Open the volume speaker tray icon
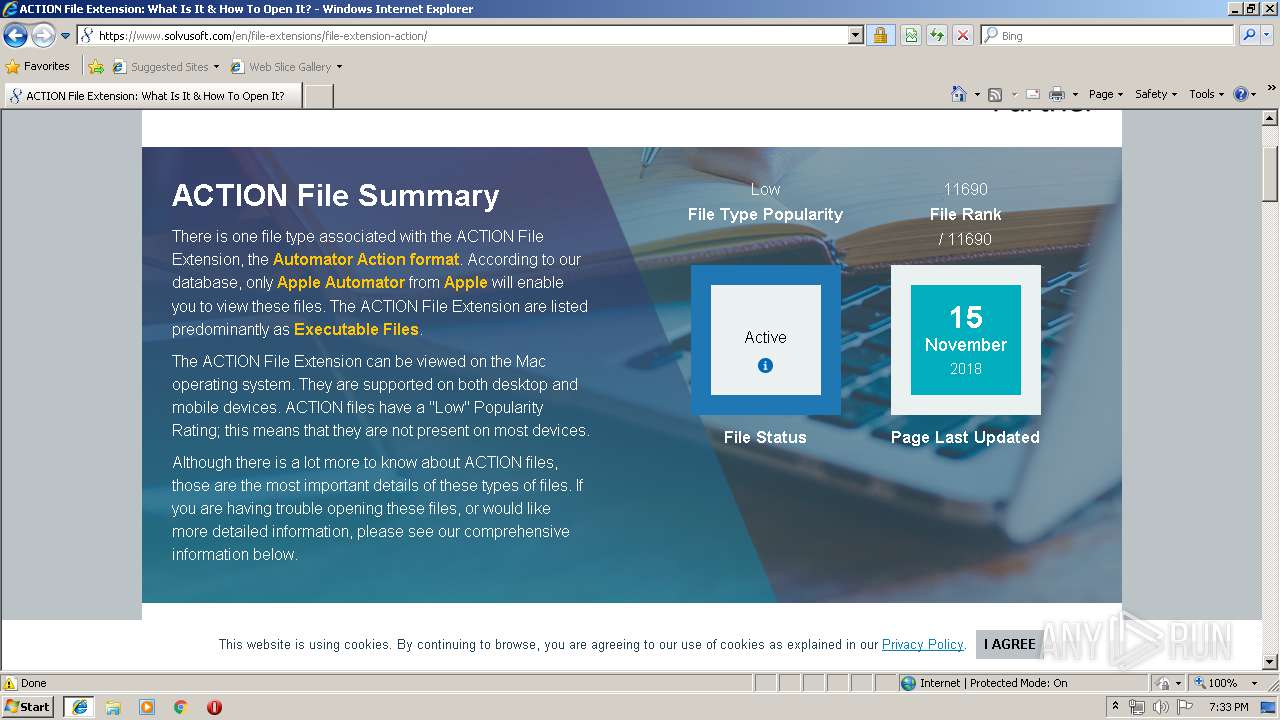 click(x=1161, y=707)
